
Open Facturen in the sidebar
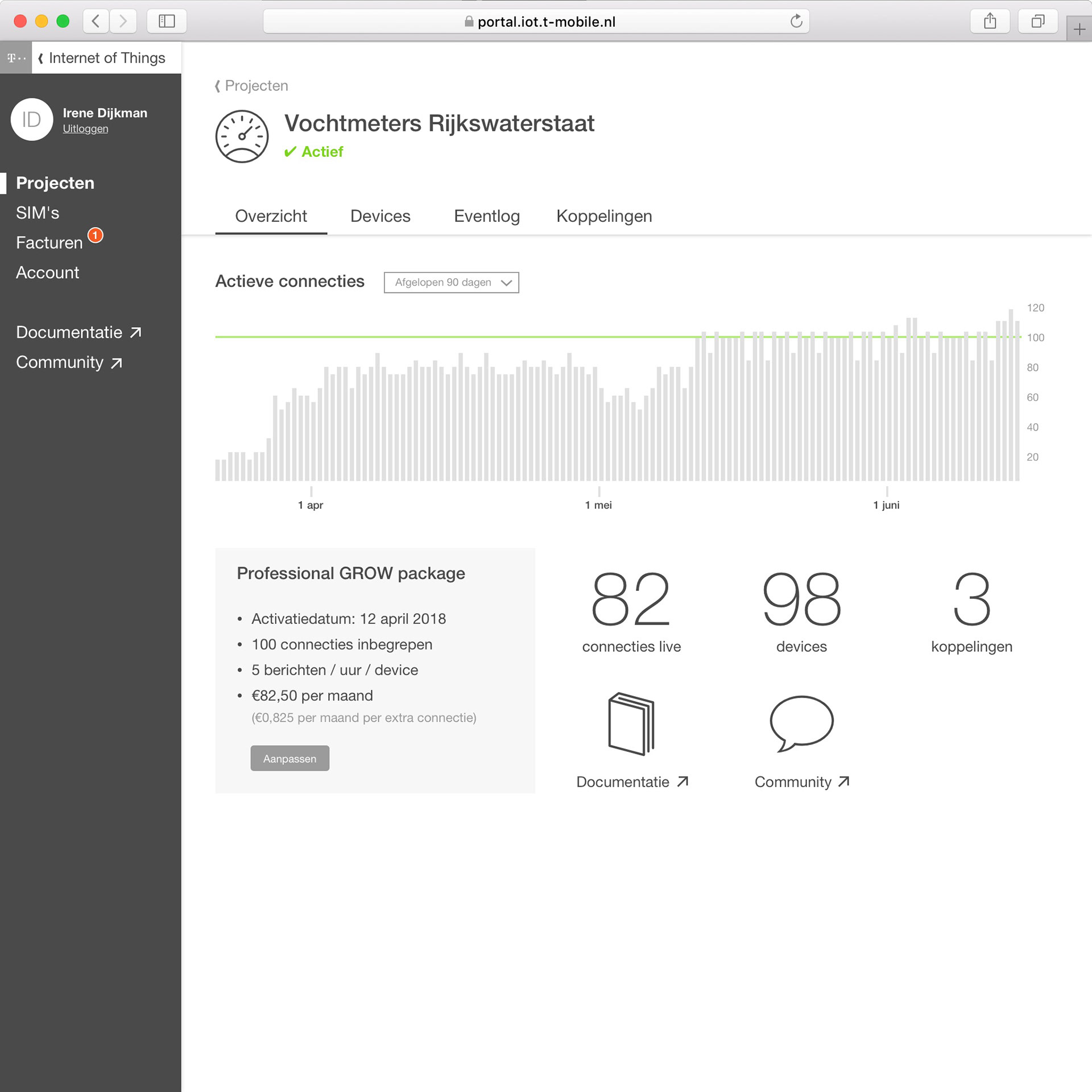(49, 243)
